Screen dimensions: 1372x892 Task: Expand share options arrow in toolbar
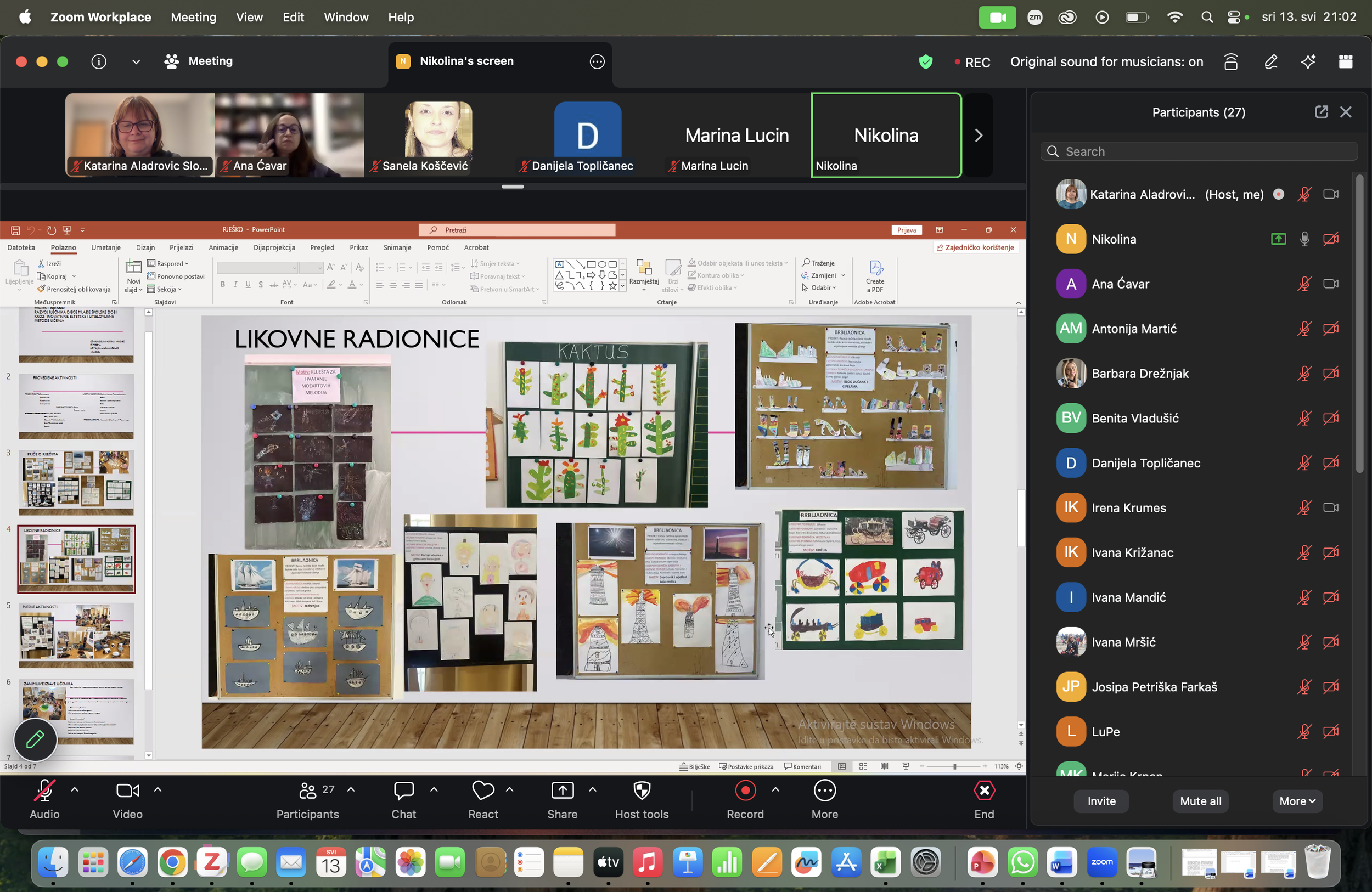click(592, 789)
